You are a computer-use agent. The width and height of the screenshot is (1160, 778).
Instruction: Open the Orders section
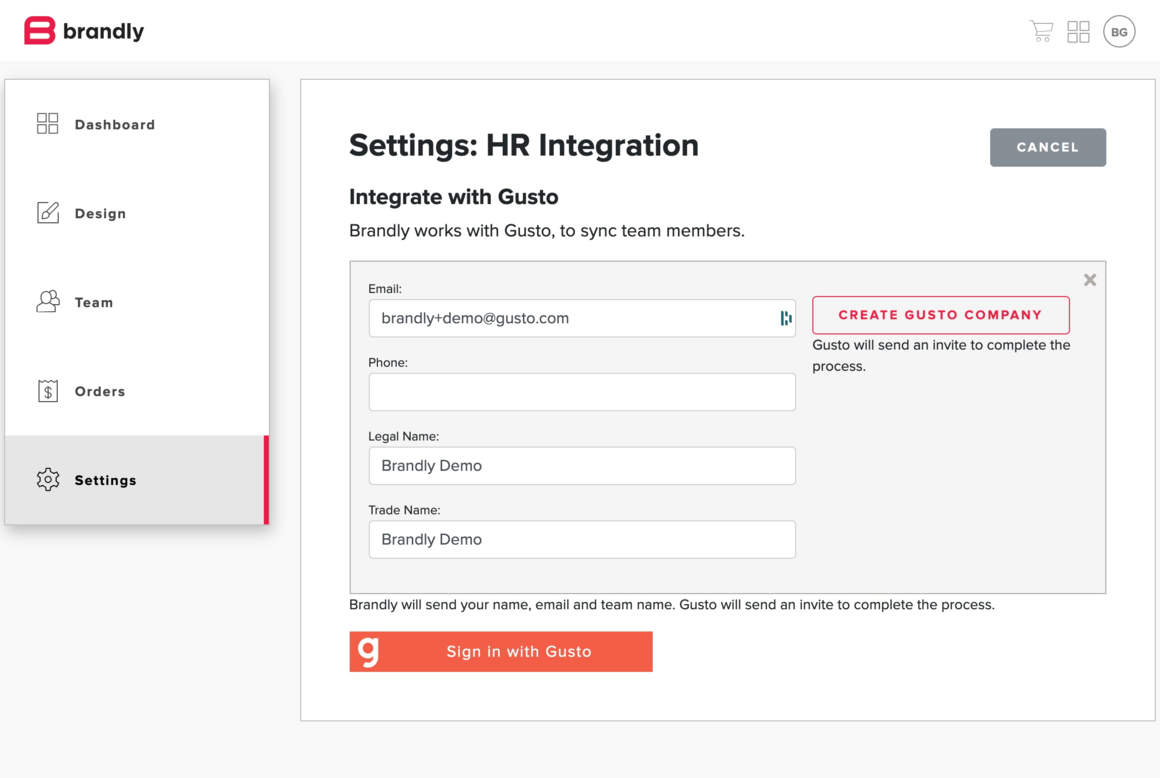137,391
